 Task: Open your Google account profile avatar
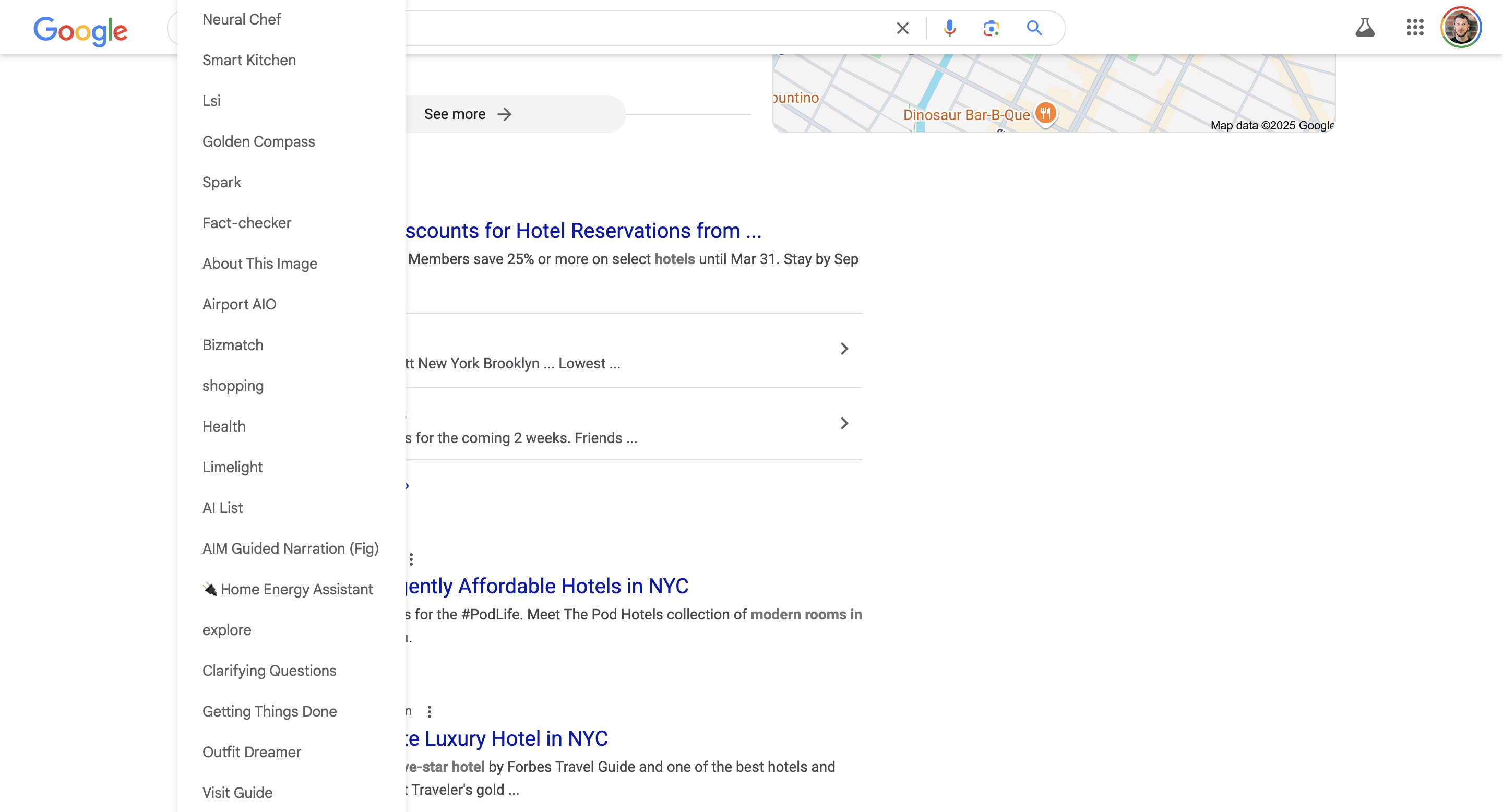click(x=1460, y=26)
